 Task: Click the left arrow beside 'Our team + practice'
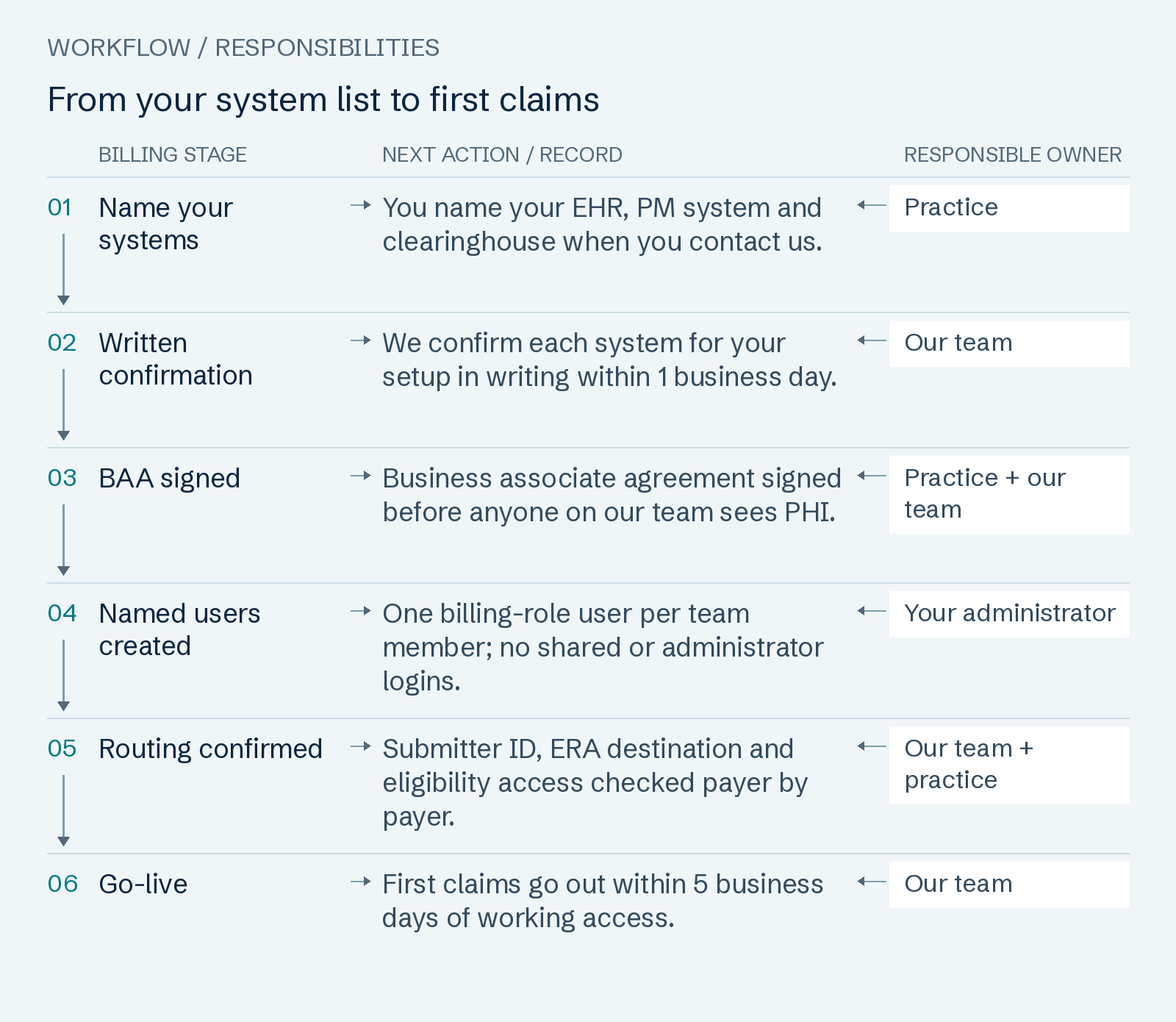(x=872, y=746)
